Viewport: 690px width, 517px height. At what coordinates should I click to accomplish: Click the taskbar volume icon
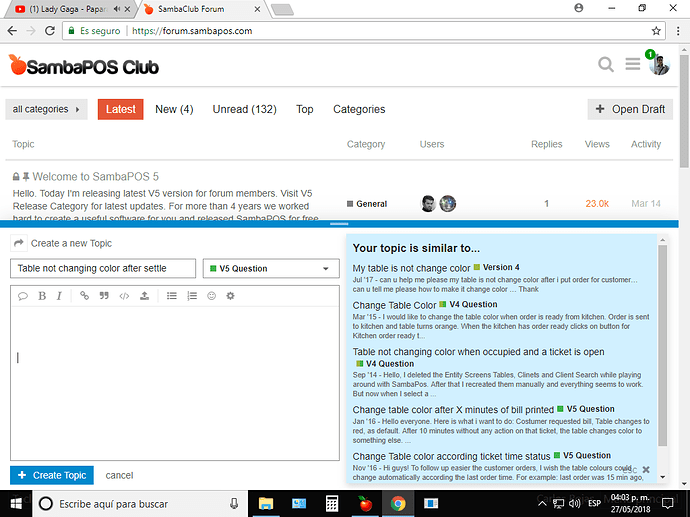point(574,503)
